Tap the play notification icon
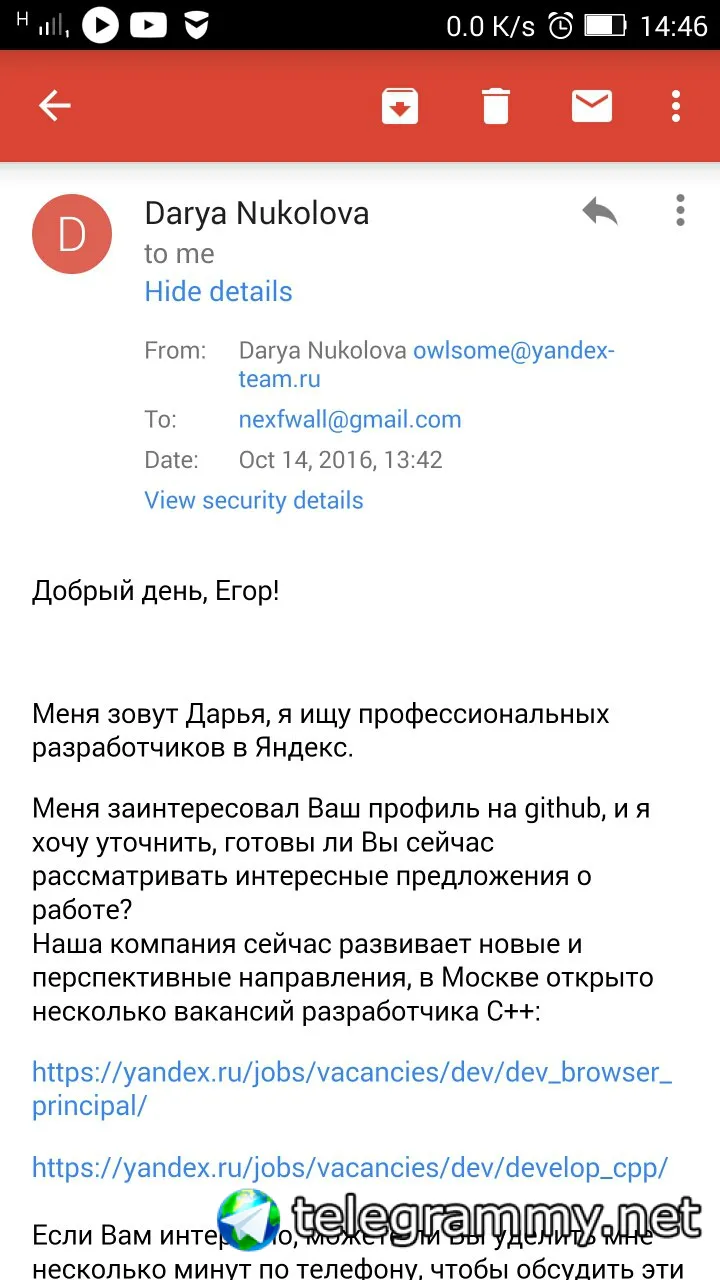720x1280 pixels. point(100,24)
